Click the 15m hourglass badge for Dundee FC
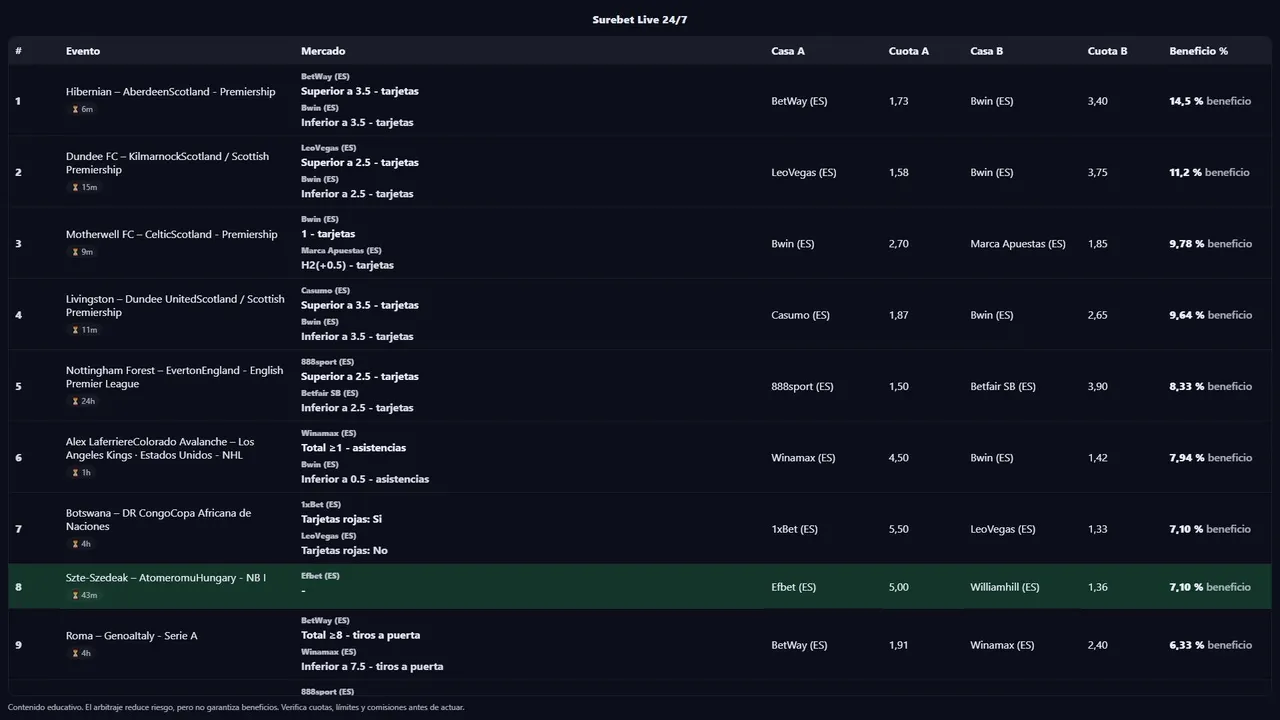 click(84, 187)
